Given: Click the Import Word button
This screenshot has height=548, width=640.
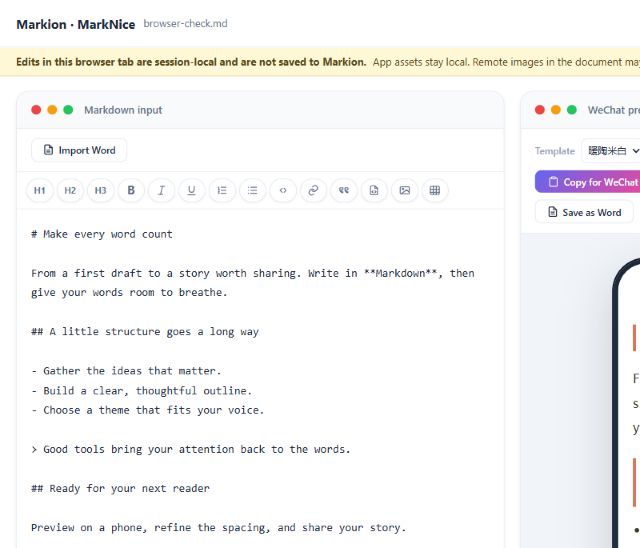Looking at the screenshot, I should click(79, 150).
